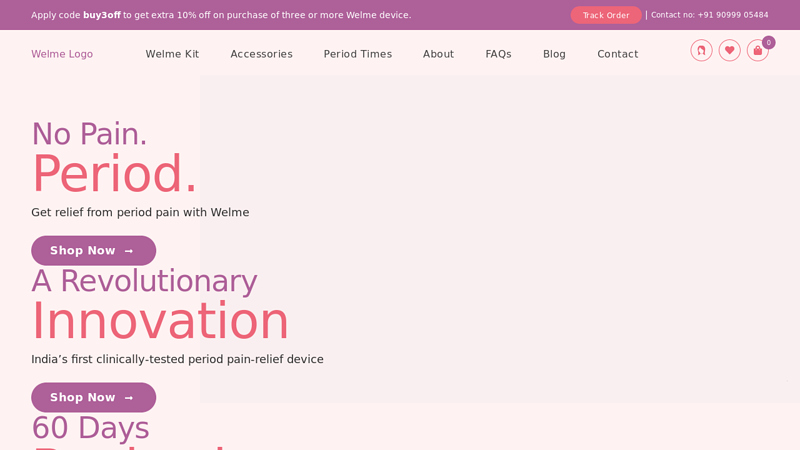Click 'Get relief from period pain with Welme'
800x450 pixels.
140,212
